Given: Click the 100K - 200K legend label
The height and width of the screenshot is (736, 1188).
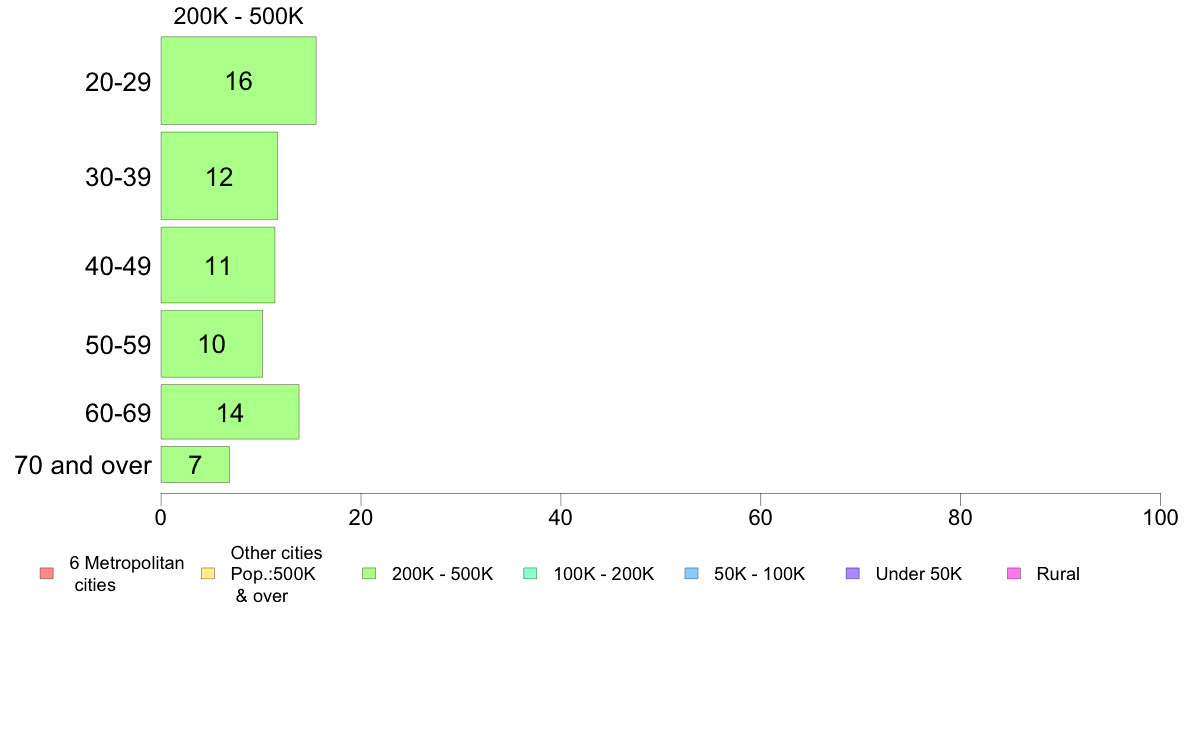Looking at the screenshot, I should (604, 574).
